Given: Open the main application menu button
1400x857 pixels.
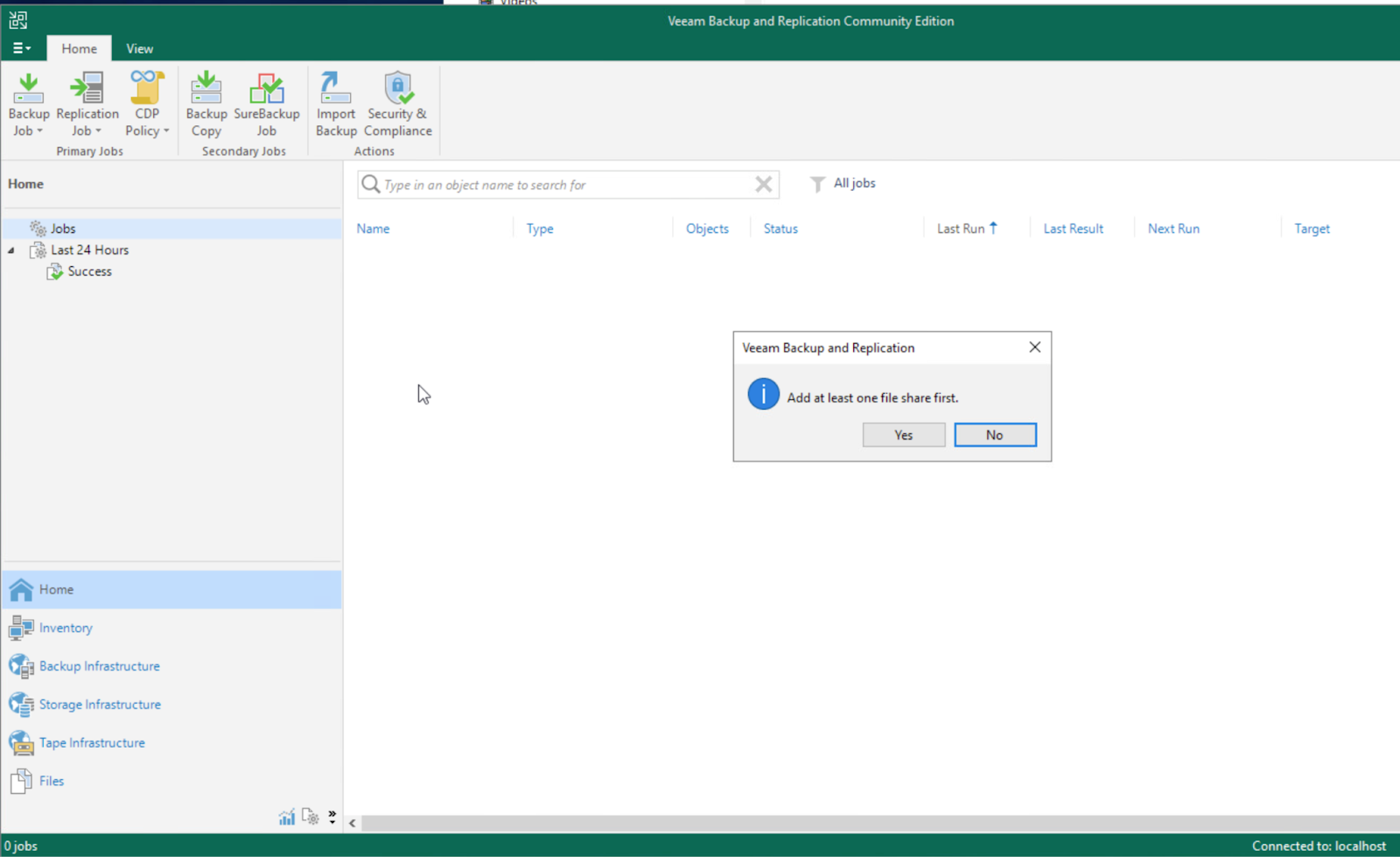Looking at the screenshot, I should click(22, 48).
